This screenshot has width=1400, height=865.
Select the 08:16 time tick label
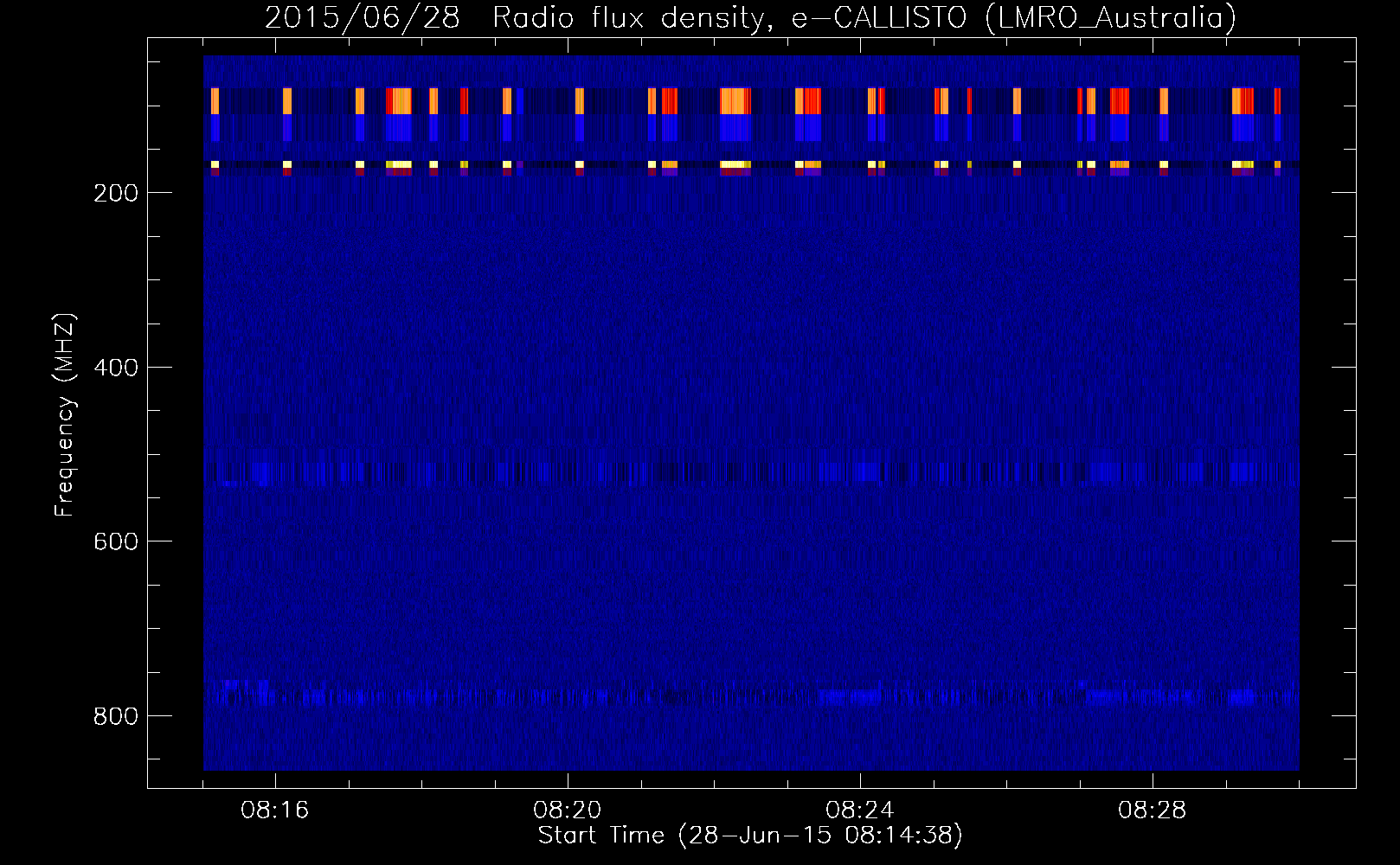click(275, 811)
